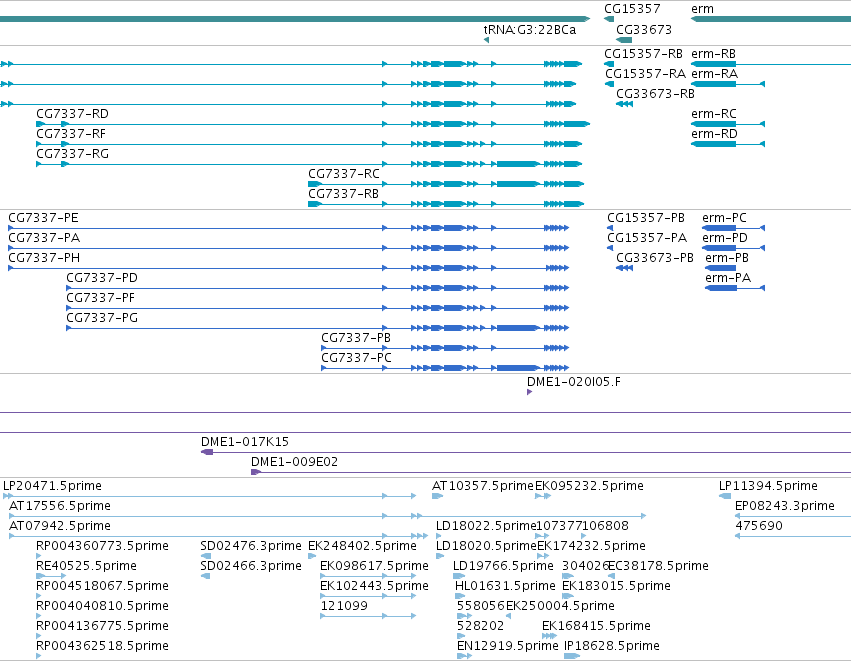Select protein CG15357-PA
The width and height of the screenshot is (851, 661).
point(647,238)
